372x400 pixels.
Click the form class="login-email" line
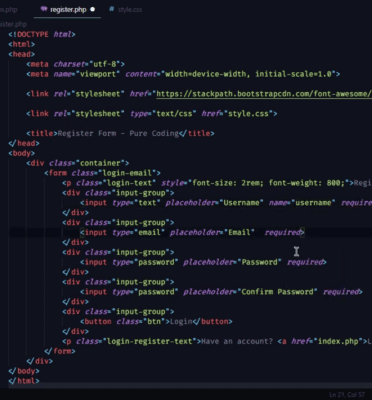click(103, 173)
